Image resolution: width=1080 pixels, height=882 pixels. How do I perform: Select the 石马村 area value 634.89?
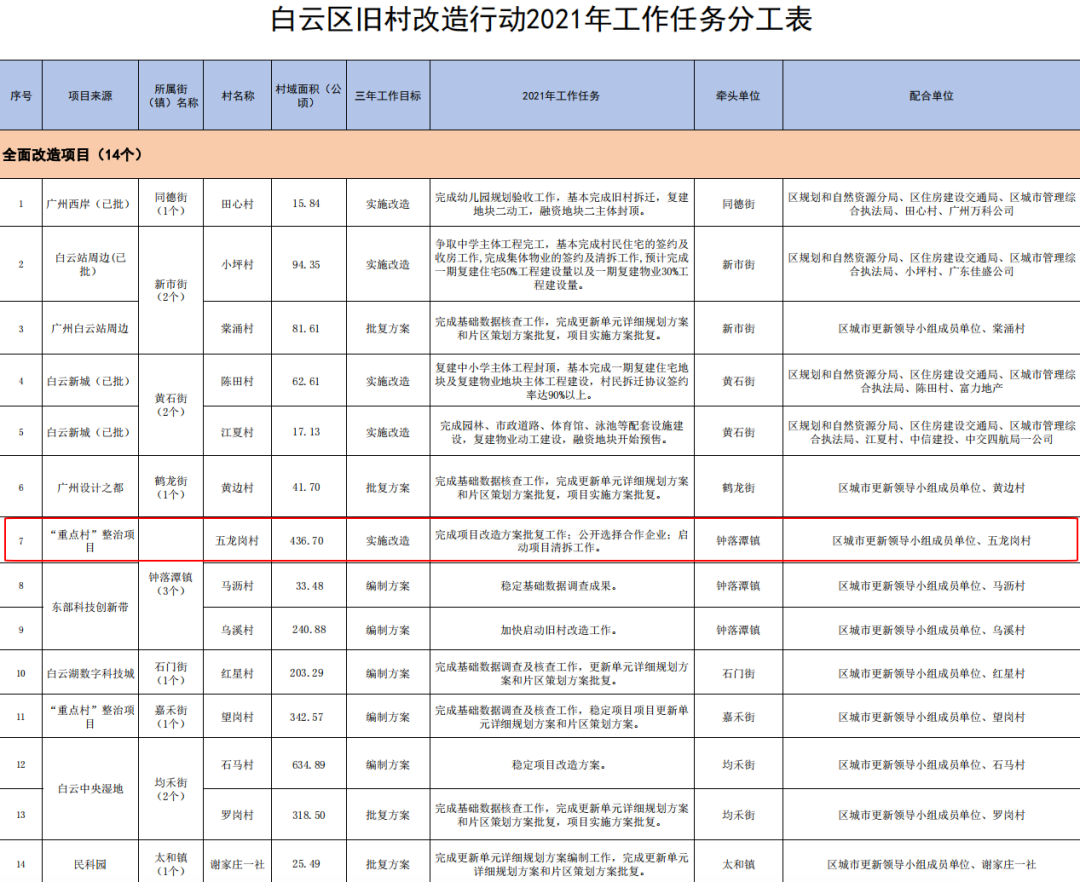309,765
